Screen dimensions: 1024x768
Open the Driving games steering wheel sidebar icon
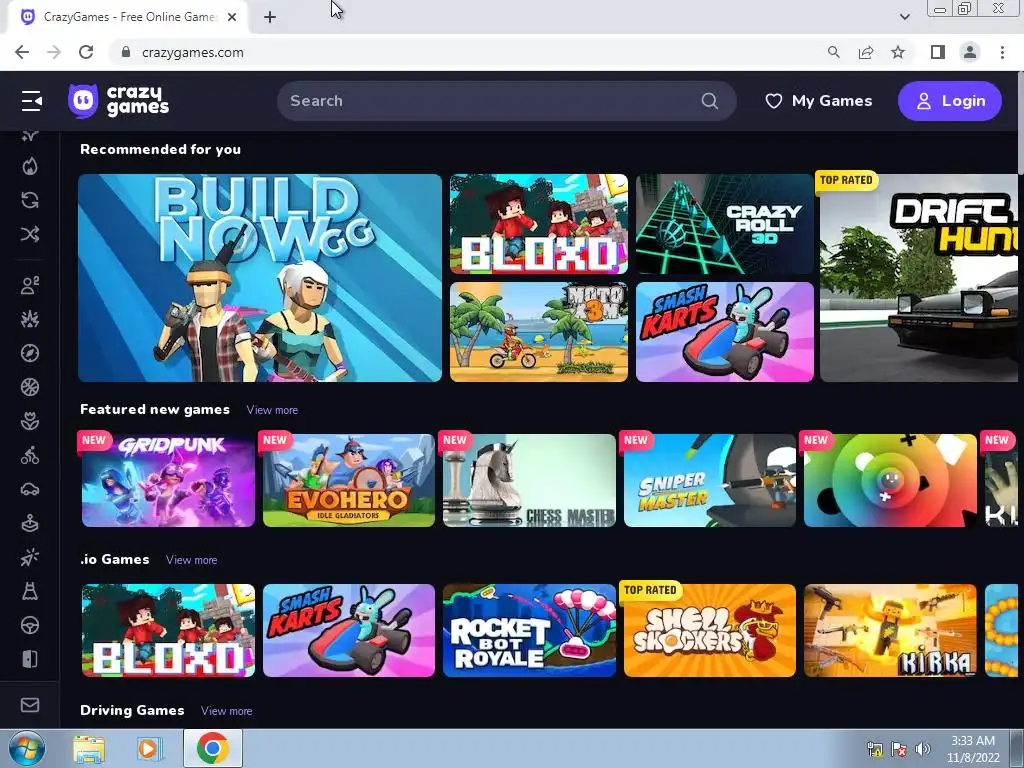(30, 625)
